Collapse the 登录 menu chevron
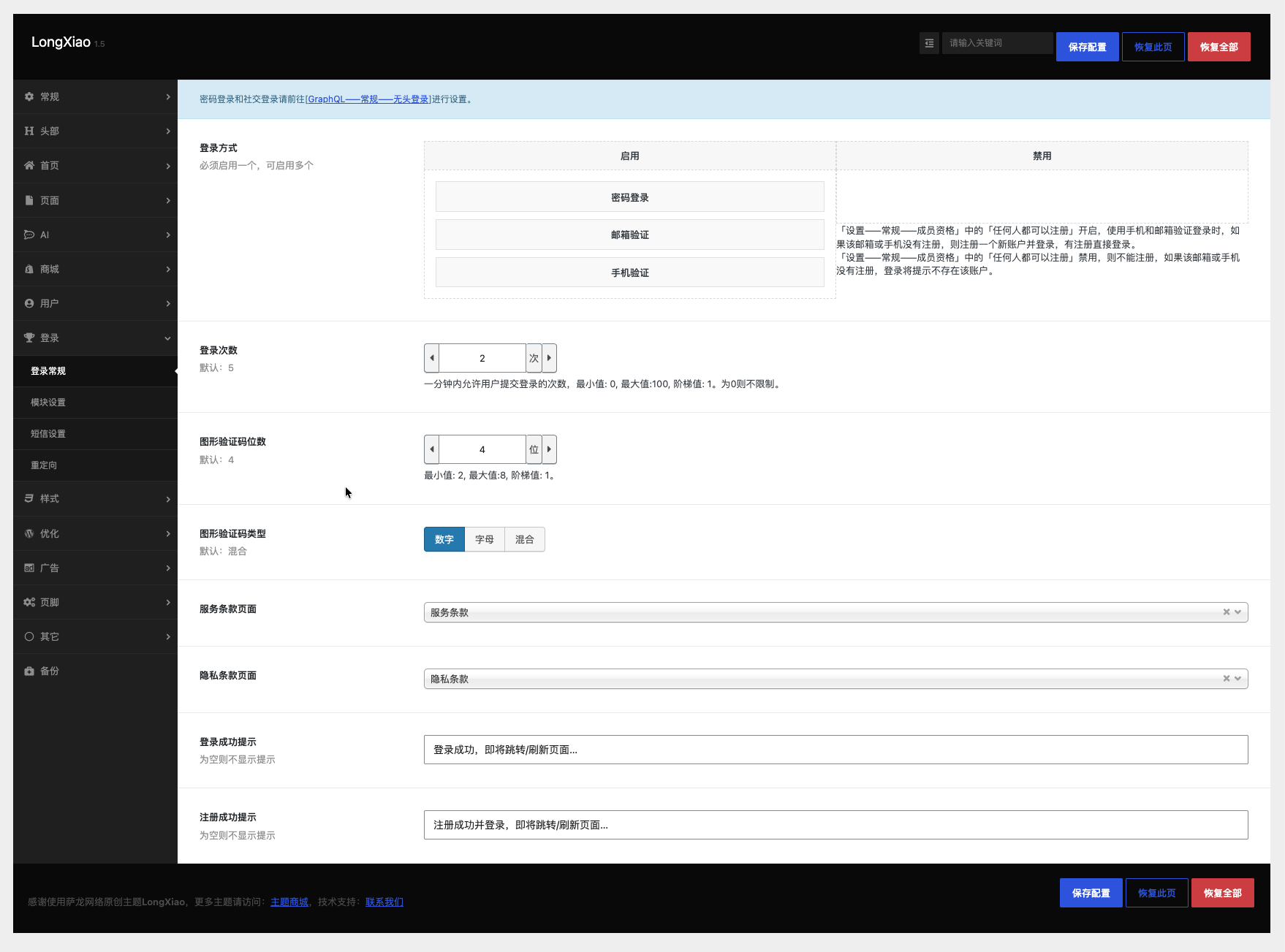Viewport: 1285px width, 952px height. pyautogui.click(x=168, y=338)
